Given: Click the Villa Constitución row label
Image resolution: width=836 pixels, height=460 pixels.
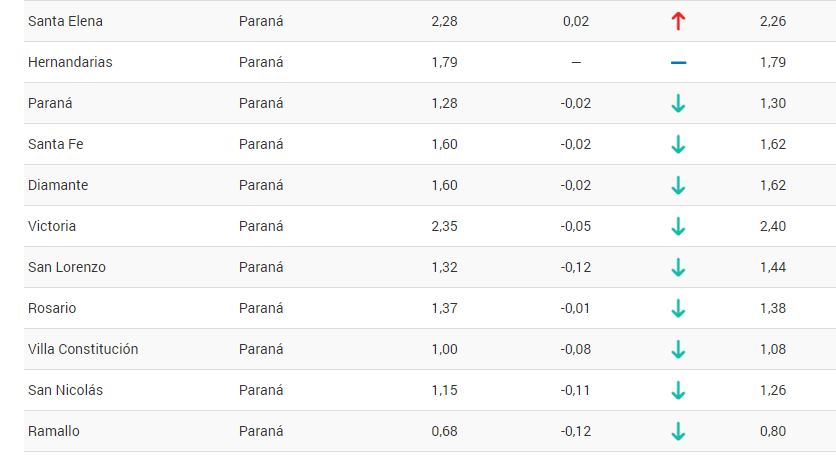Looking at the screenshot, I should [x=83, y=349].
